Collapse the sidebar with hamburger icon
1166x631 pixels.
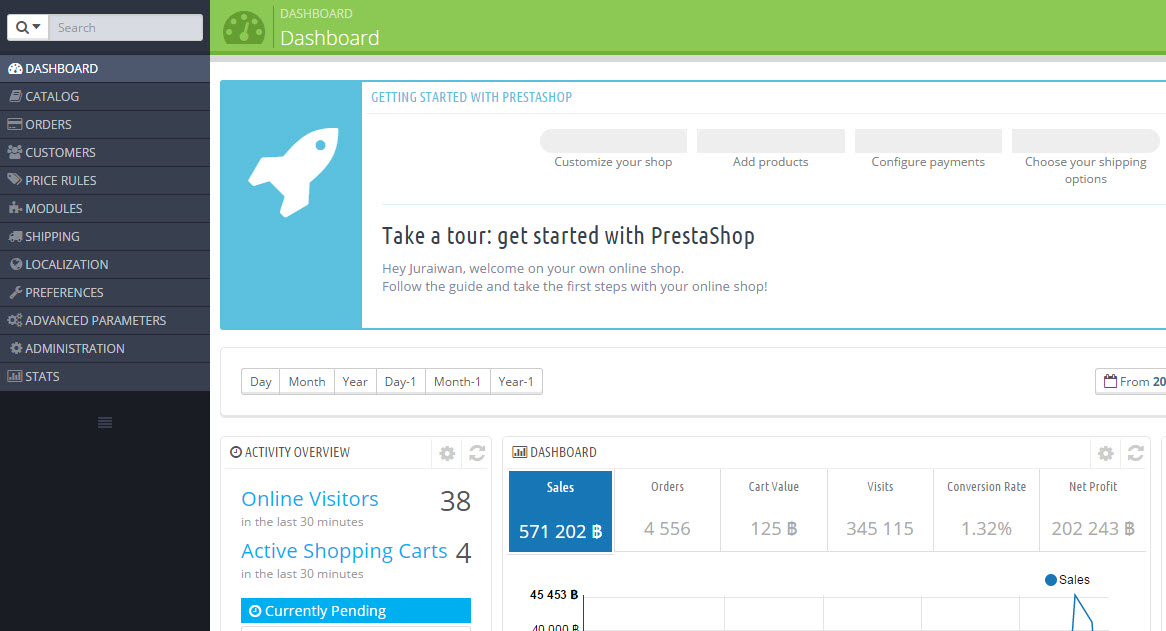pyautogui.click(x=105, y=423)
